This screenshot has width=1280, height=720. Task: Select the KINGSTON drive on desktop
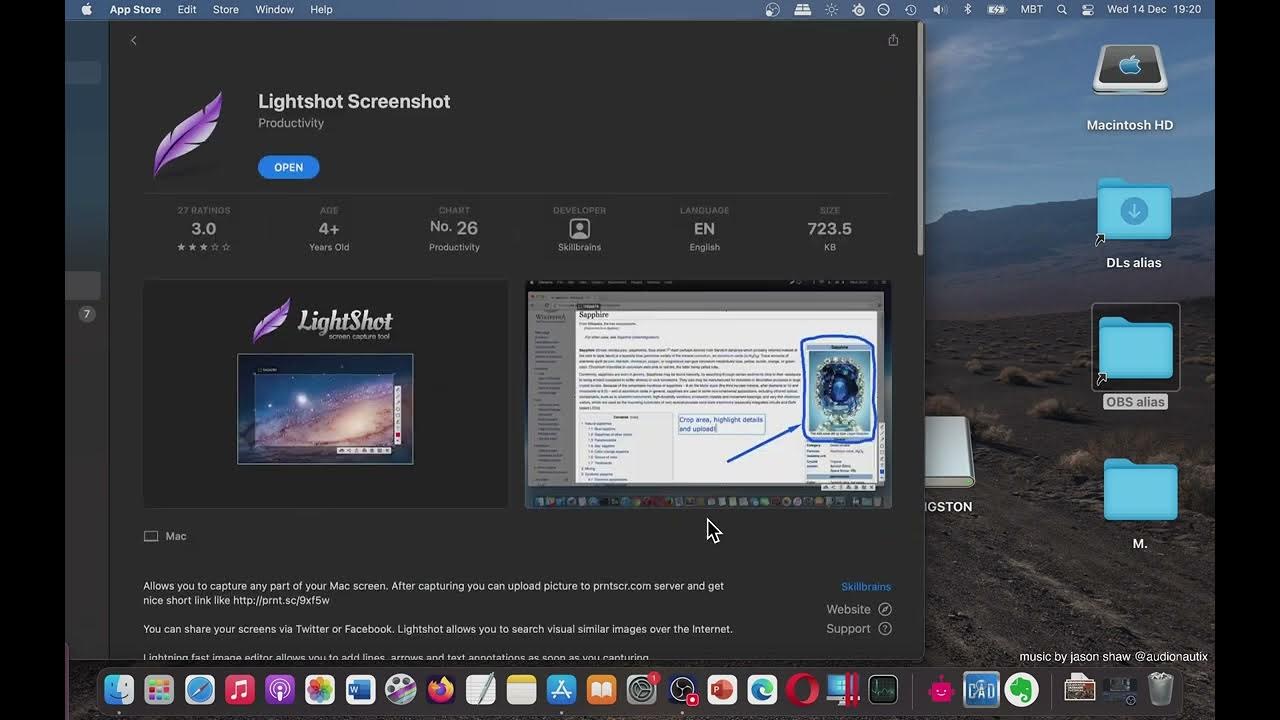click(949, 466)
